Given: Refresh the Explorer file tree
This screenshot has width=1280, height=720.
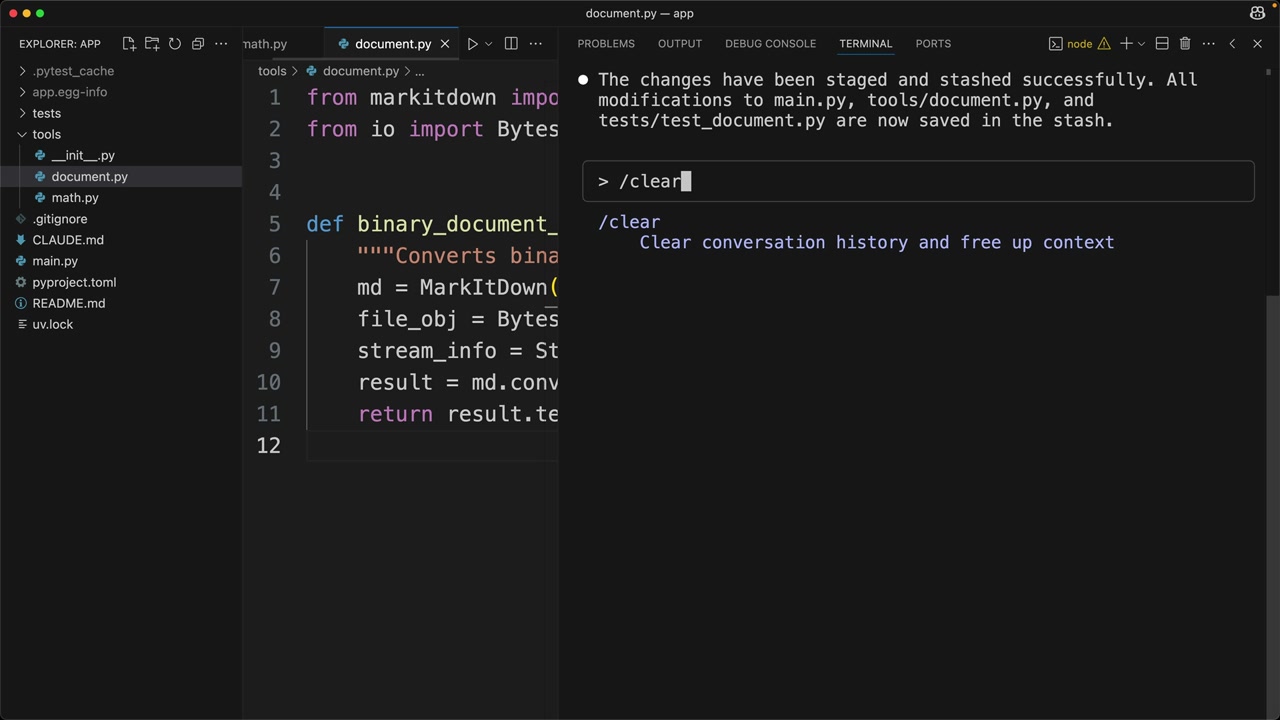Looking at the screenshot, I should [x=175, y=44].
